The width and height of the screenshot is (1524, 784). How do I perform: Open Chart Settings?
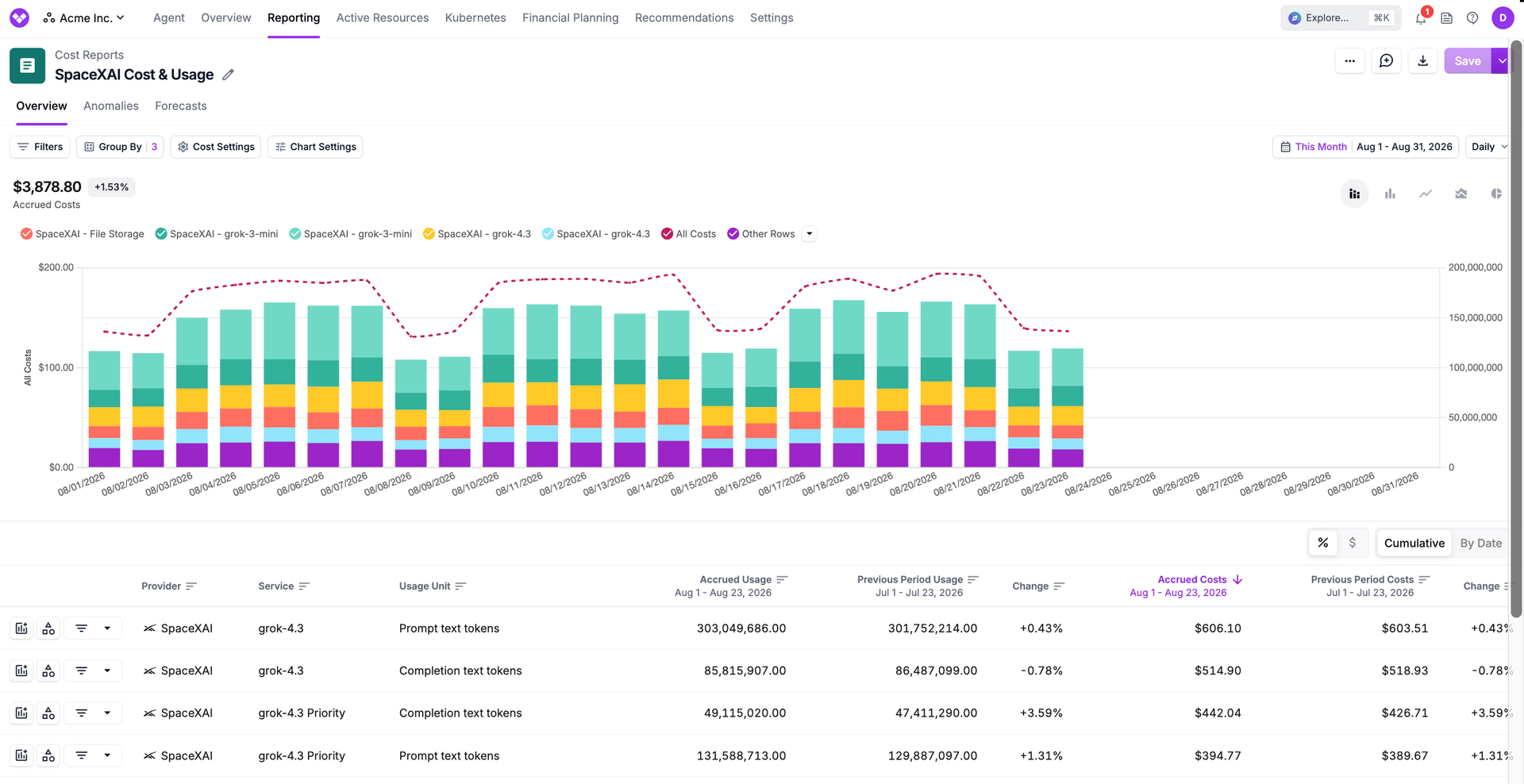click(315, 147)
